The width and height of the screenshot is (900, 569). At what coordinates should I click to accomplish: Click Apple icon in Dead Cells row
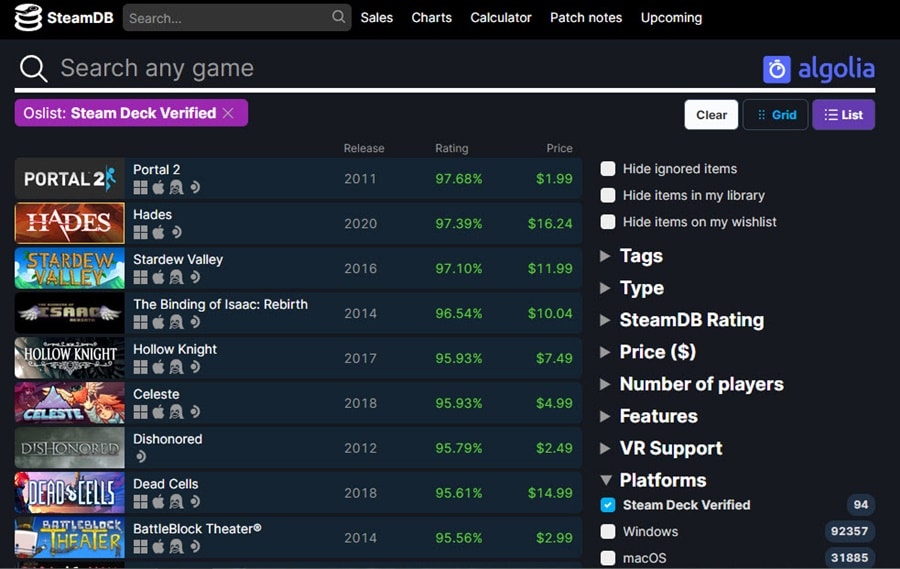click(x=158, y=502)
